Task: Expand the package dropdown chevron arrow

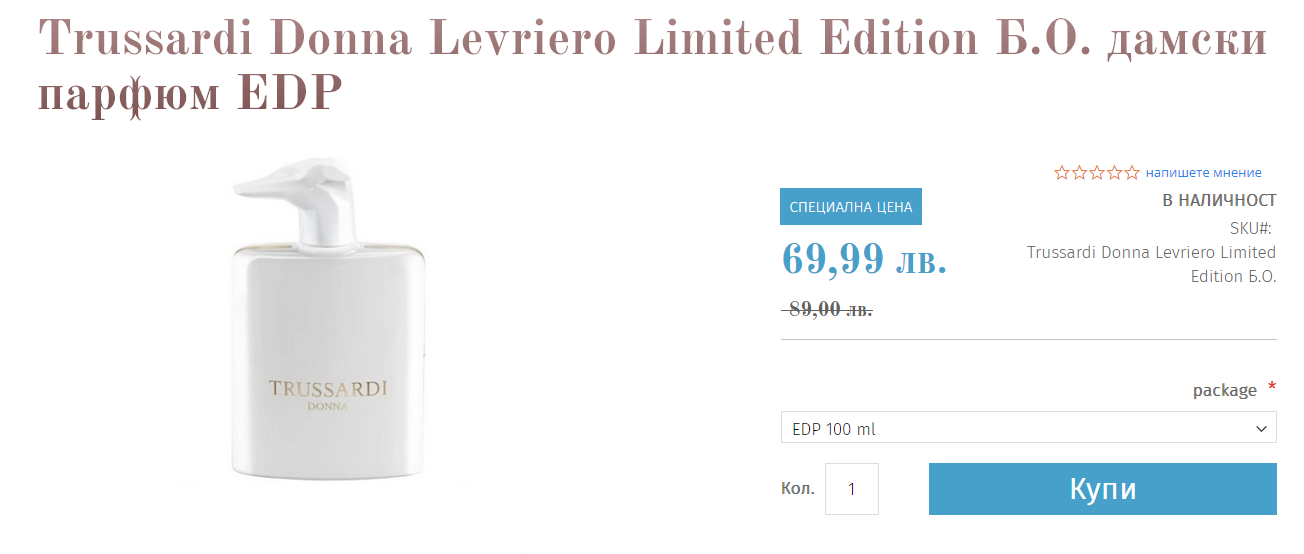Action: [x=1260, y=429]
